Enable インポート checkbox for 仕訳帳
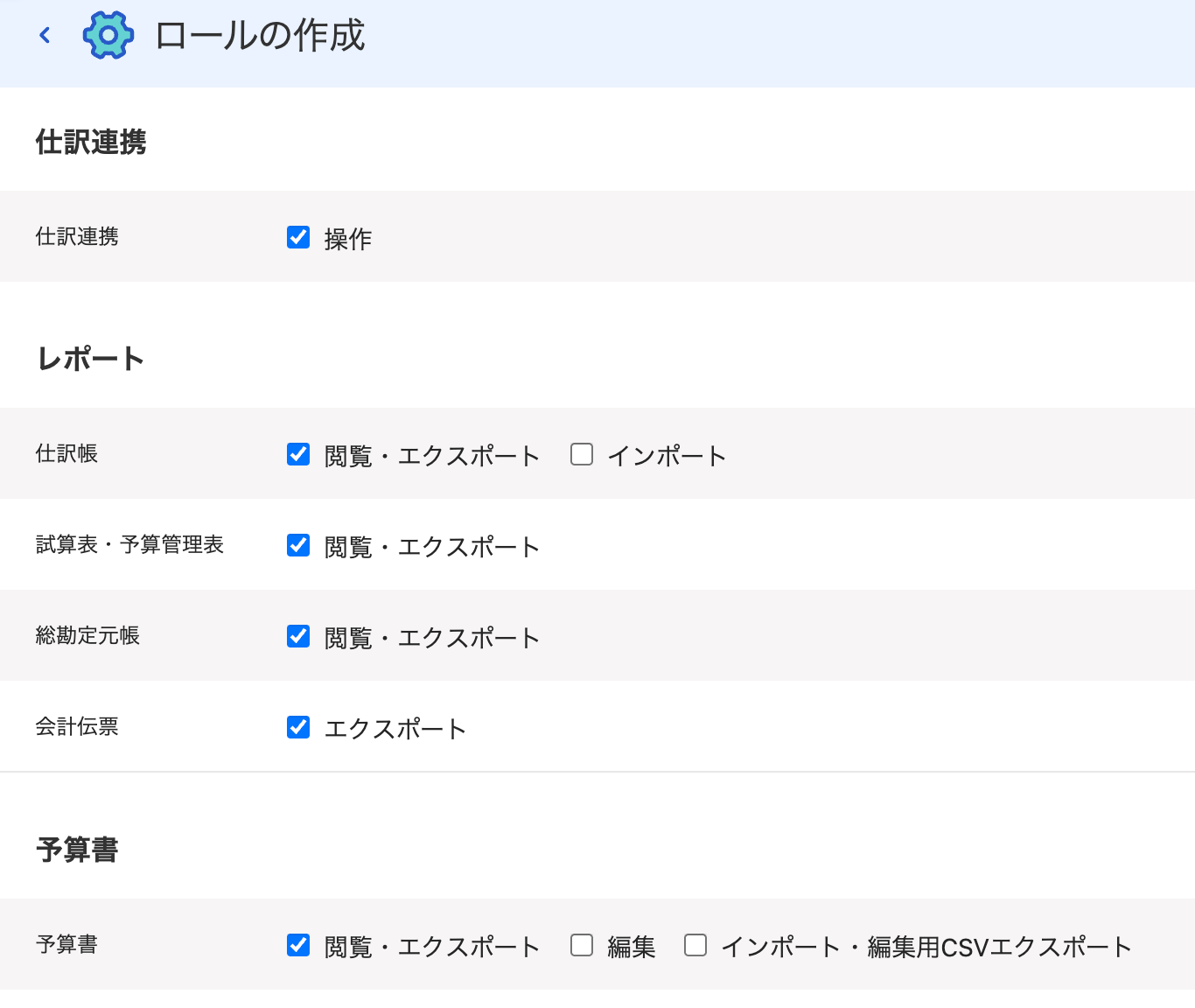 click(582, 454)
